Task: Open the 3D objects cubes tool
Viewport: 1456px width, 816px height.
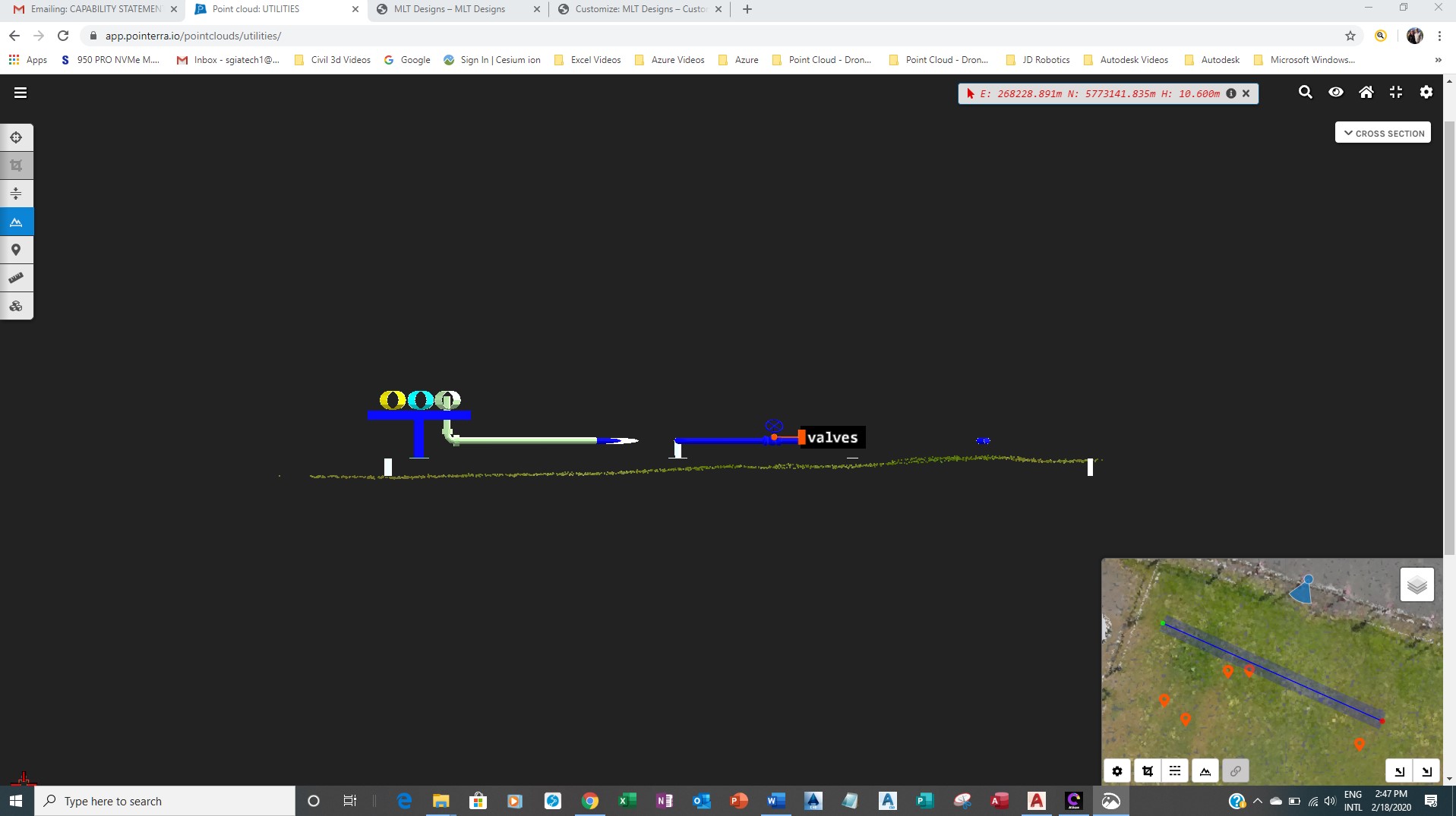Action: point(16,306)
